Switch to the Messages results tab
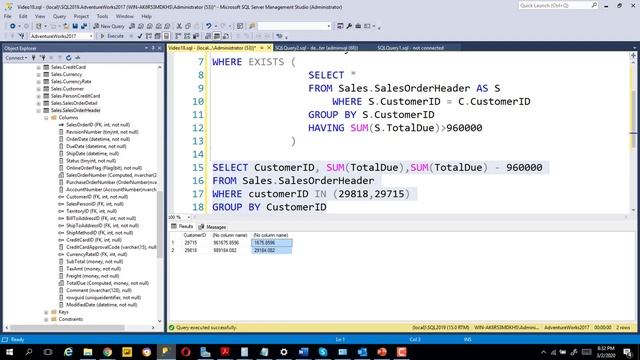Screen dimensions: 640x360 point(212,227)
